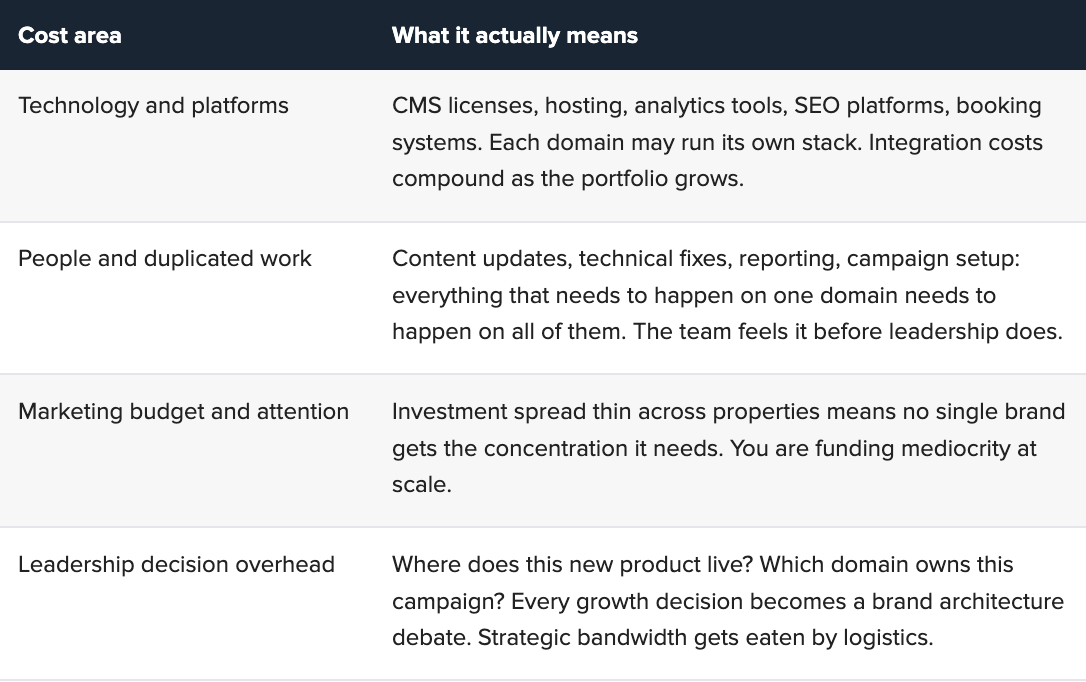The height and width of the screenshot is (682, 1086).
Task: Click the description starting 'CMS licenses, hosting'
Action: [718, 142]
